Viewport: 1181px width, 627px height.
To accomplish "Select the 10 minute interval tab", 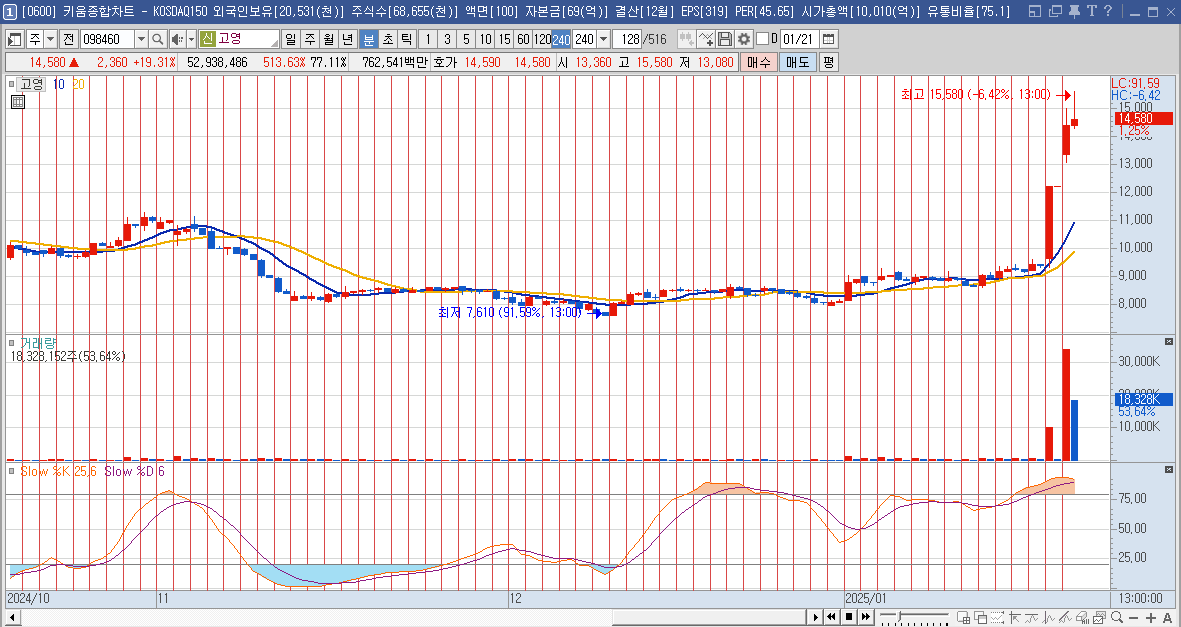I will pos(485,39).
